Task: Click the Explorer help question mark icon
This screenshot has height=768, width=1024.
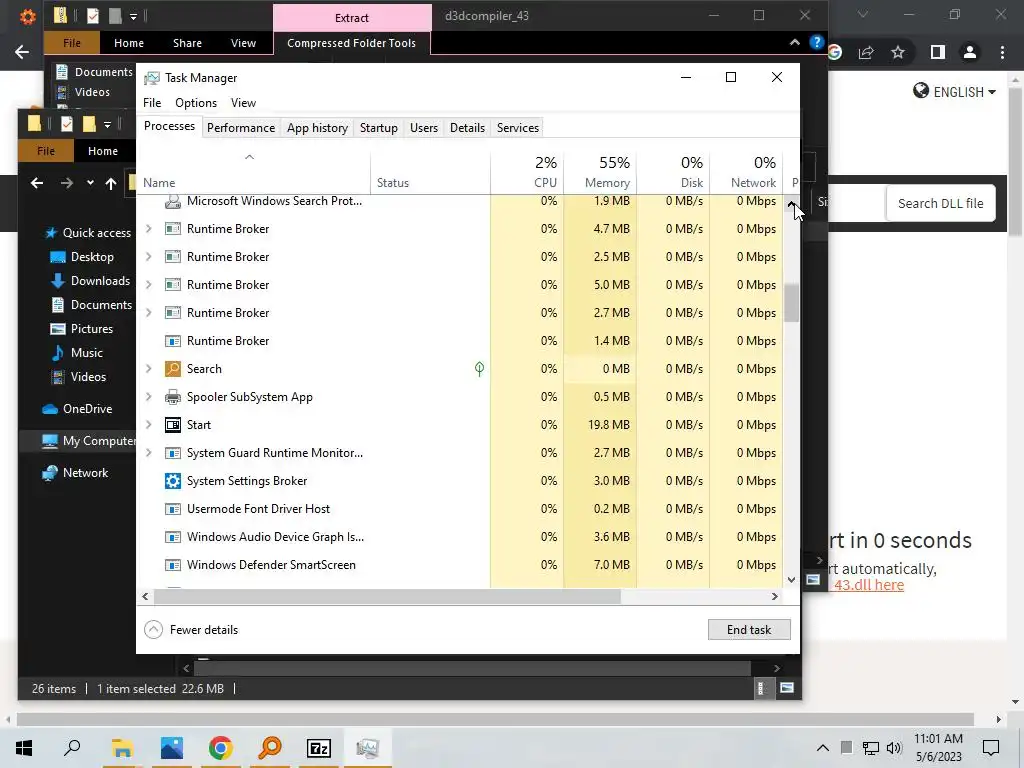Action: [816, 42]
